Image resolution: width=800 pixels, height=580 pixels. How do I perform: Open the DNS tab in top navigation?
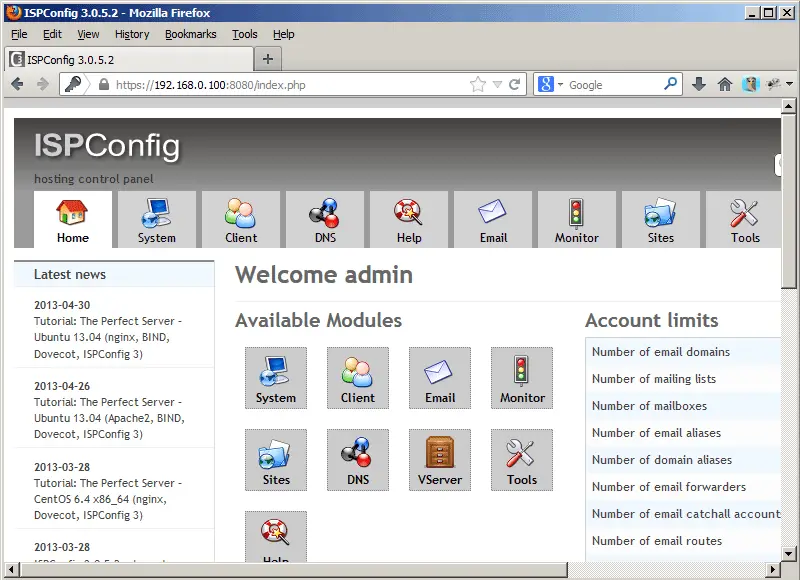click(325, 220)
